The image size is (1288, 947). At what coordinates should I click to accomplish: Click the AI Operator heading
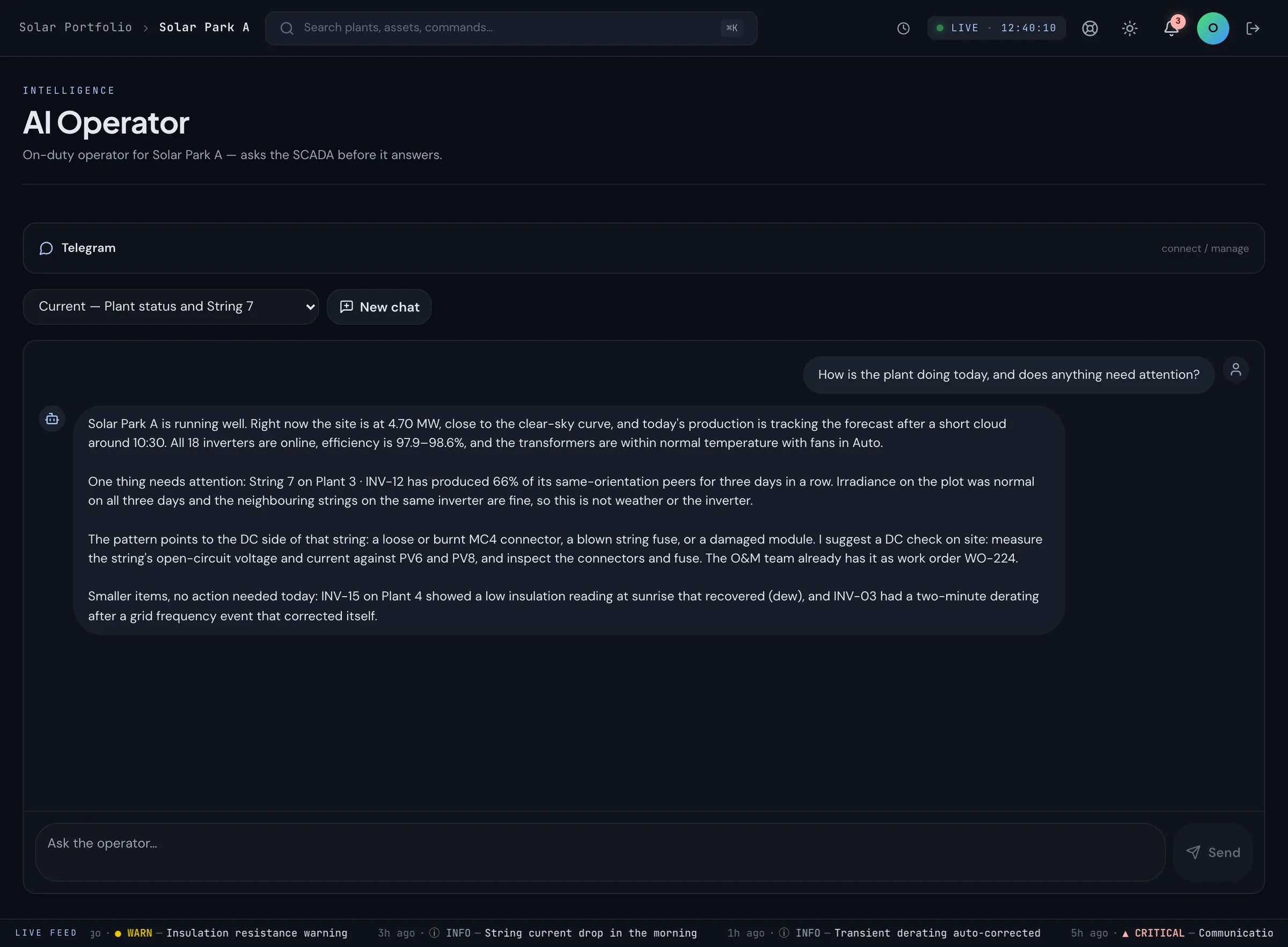coord(106,123)
